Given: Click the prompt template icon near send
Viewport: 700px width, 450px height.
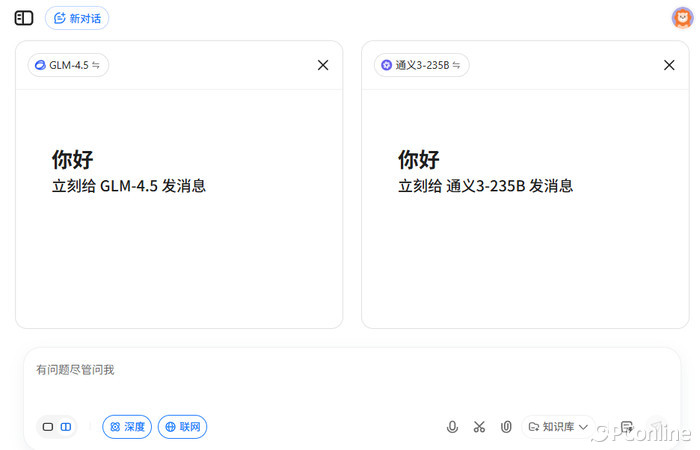Looking at the screenshot, I should click(x=627, y=427).
